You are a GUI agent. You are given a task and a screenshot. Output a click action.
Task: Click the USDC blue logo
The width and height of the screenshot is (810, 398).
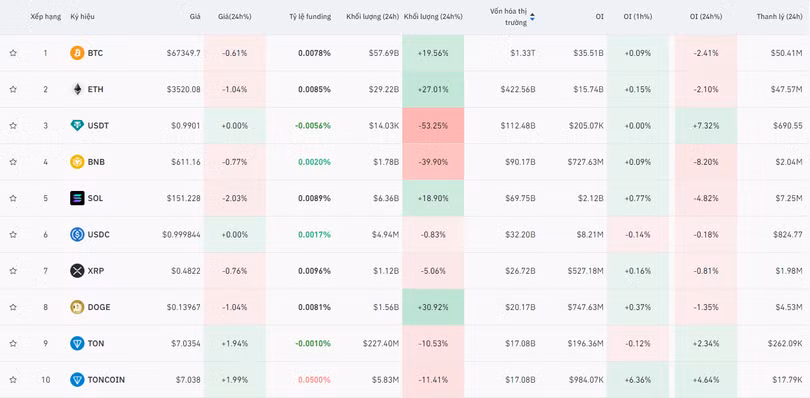tap(77, 235)
